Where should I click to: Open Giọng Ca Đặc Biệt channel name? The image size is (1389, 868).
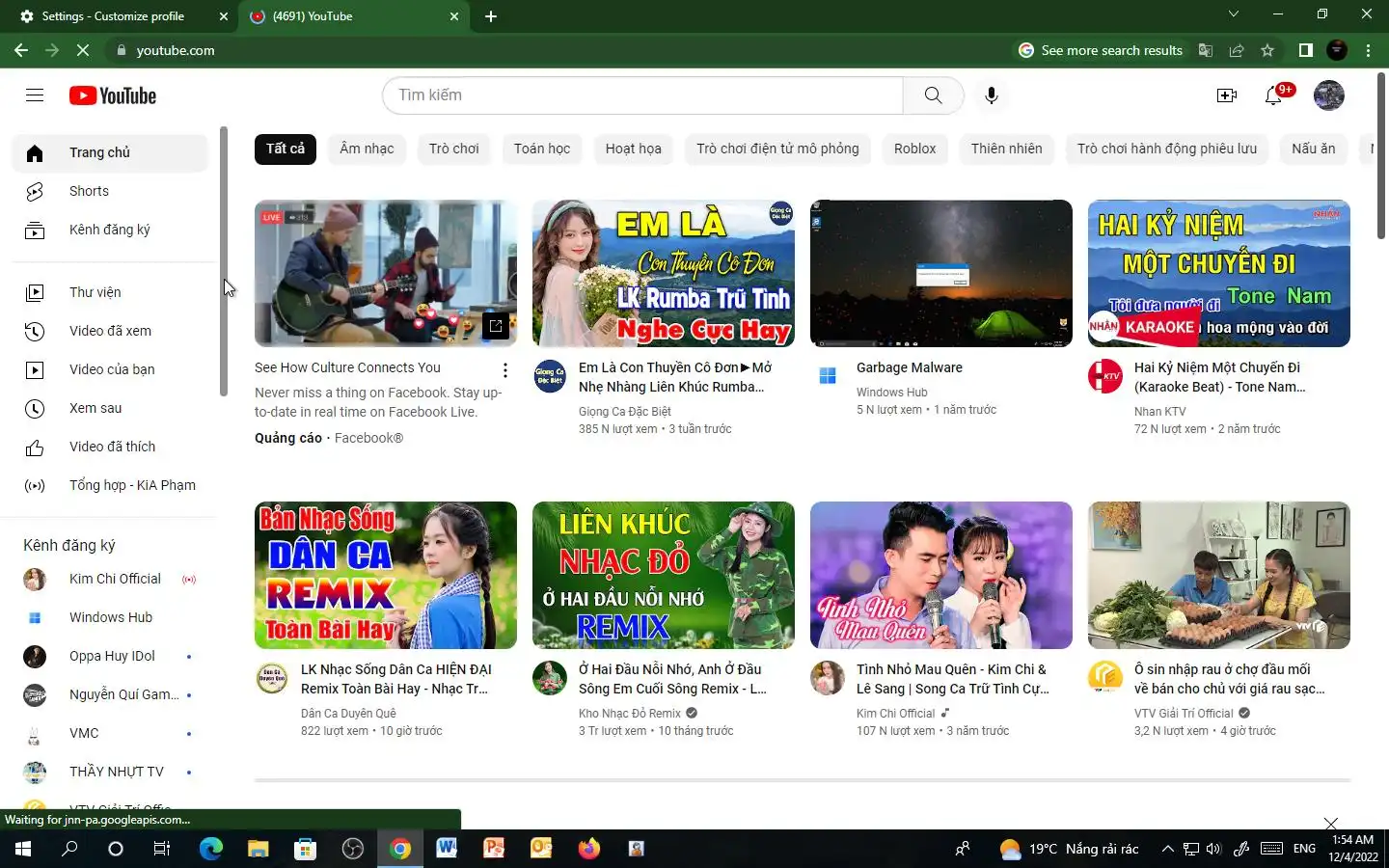click(624, 412)
